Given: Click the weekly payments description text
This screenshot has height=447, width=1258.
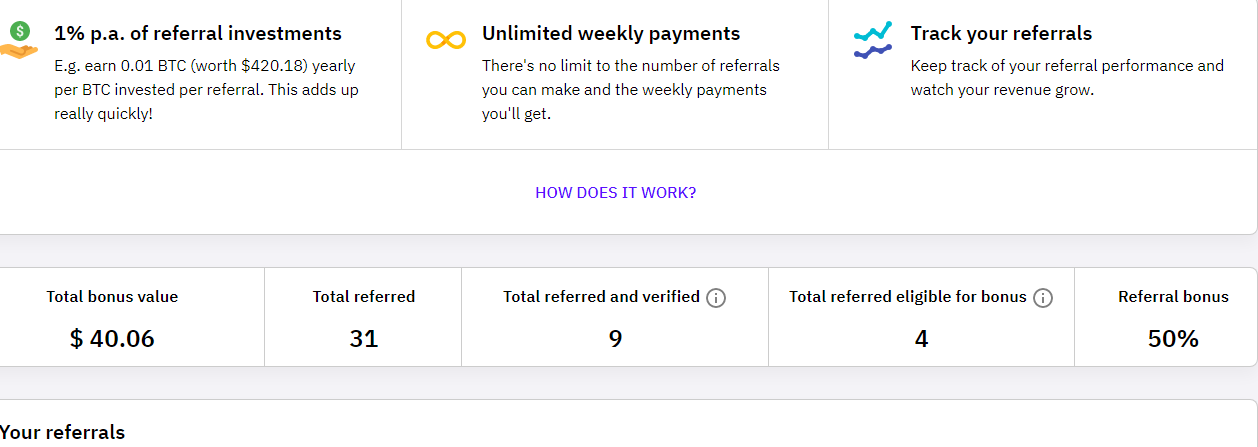Looking at the screenshot, I should [x=630, y=90].
